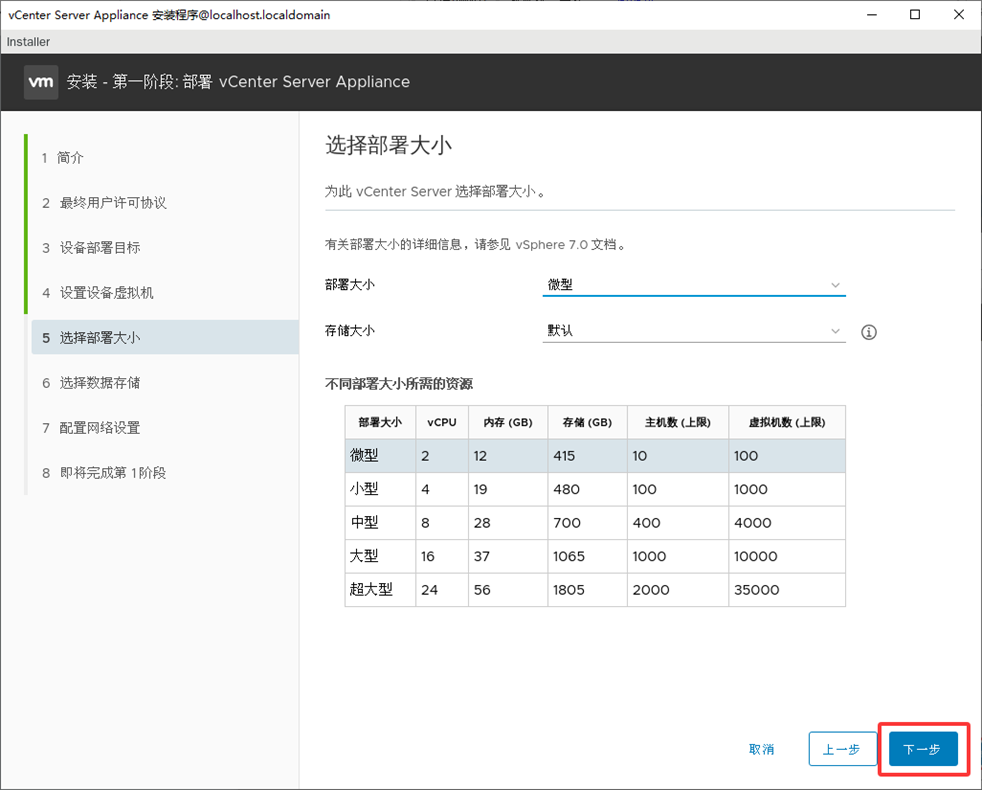The image size is (982, 790).
Task: Go to step 3 设备部署目标
Action: pyautogui.click(x=99, y=248)
